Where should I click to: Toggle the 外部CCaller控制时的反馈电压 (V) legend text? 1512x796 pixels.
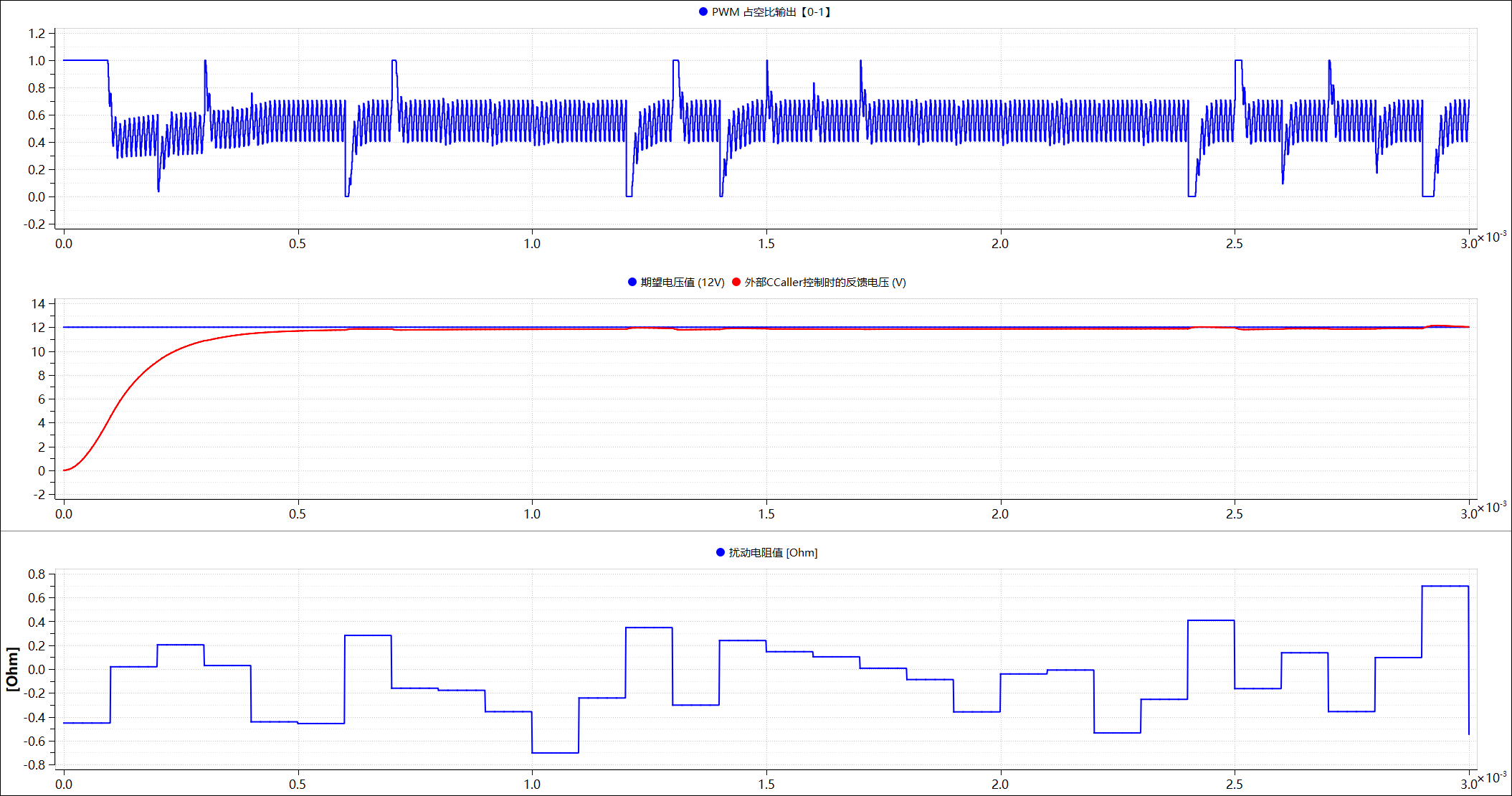825,282
